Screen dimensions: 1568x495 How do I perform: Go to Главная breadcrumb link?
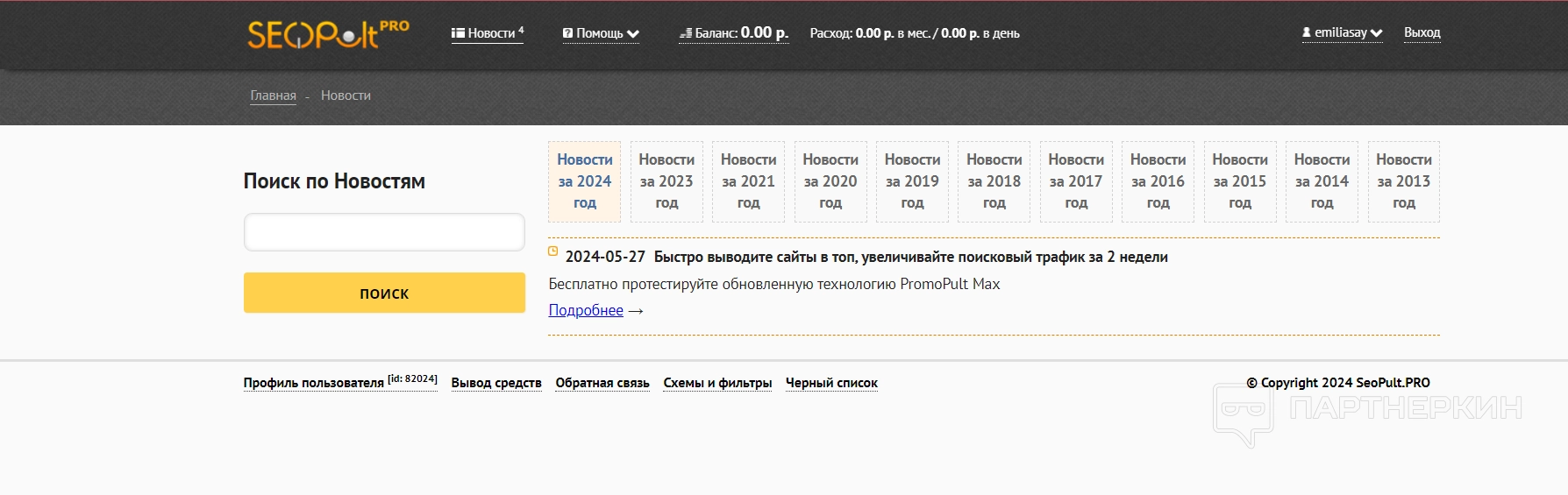pyautogui.click(x=274, y=95)
